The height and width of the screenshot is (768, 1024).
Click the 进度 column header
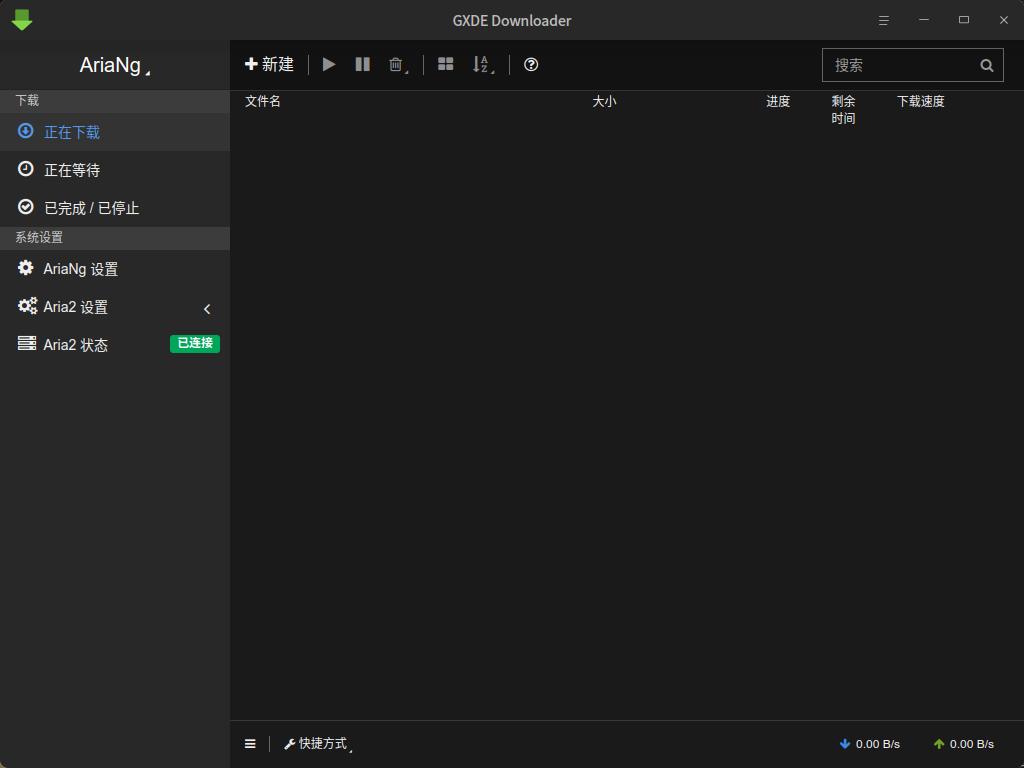[778, 101]
